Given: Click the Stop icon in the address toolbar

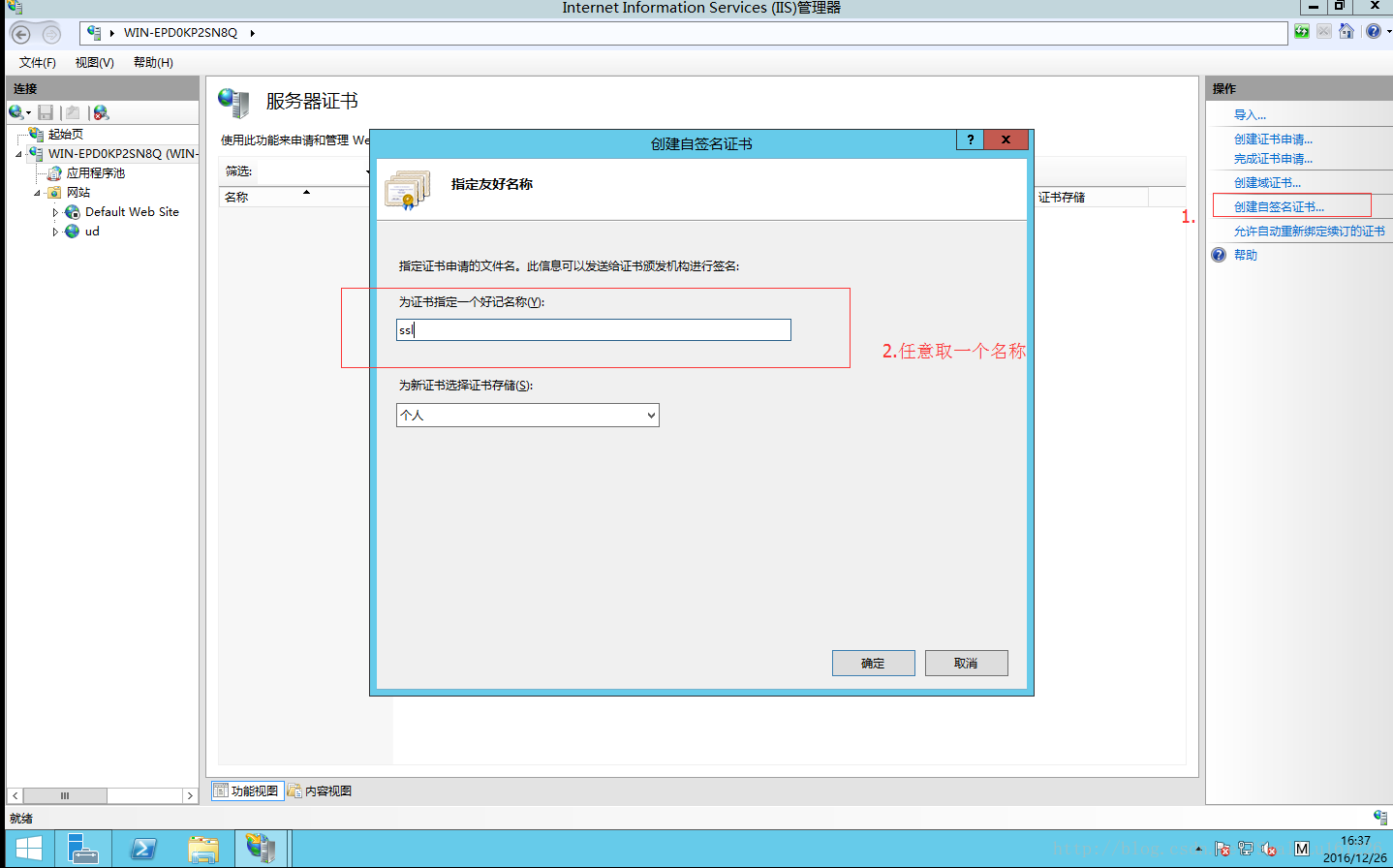Looking at the screenshot, I should pos(1324,32).
